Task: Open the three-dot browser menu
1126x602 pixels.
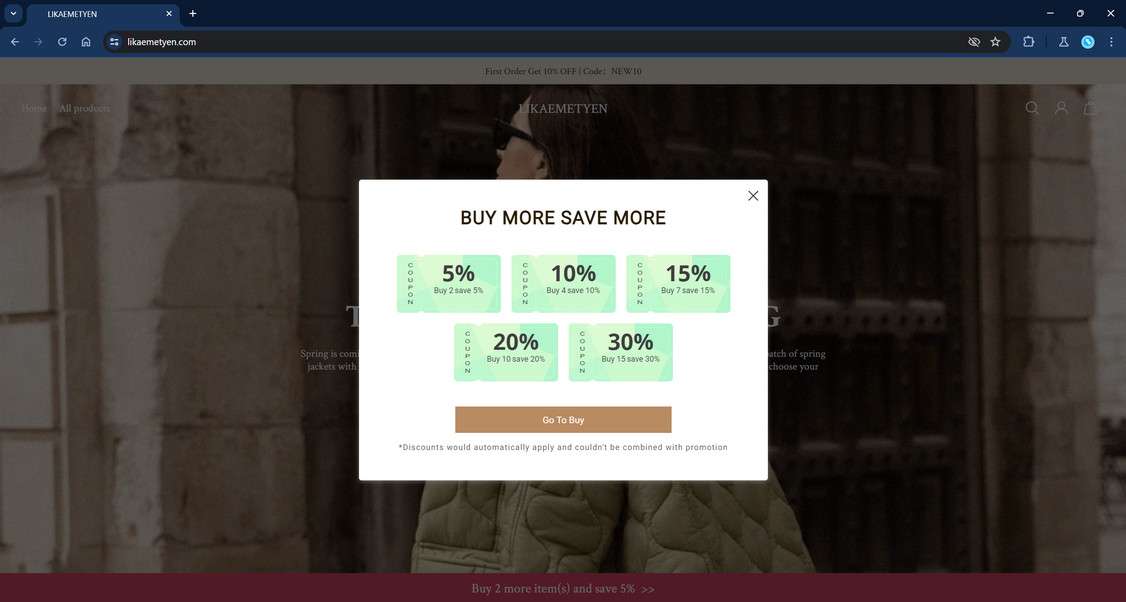Action: [x=1111, y=42]
